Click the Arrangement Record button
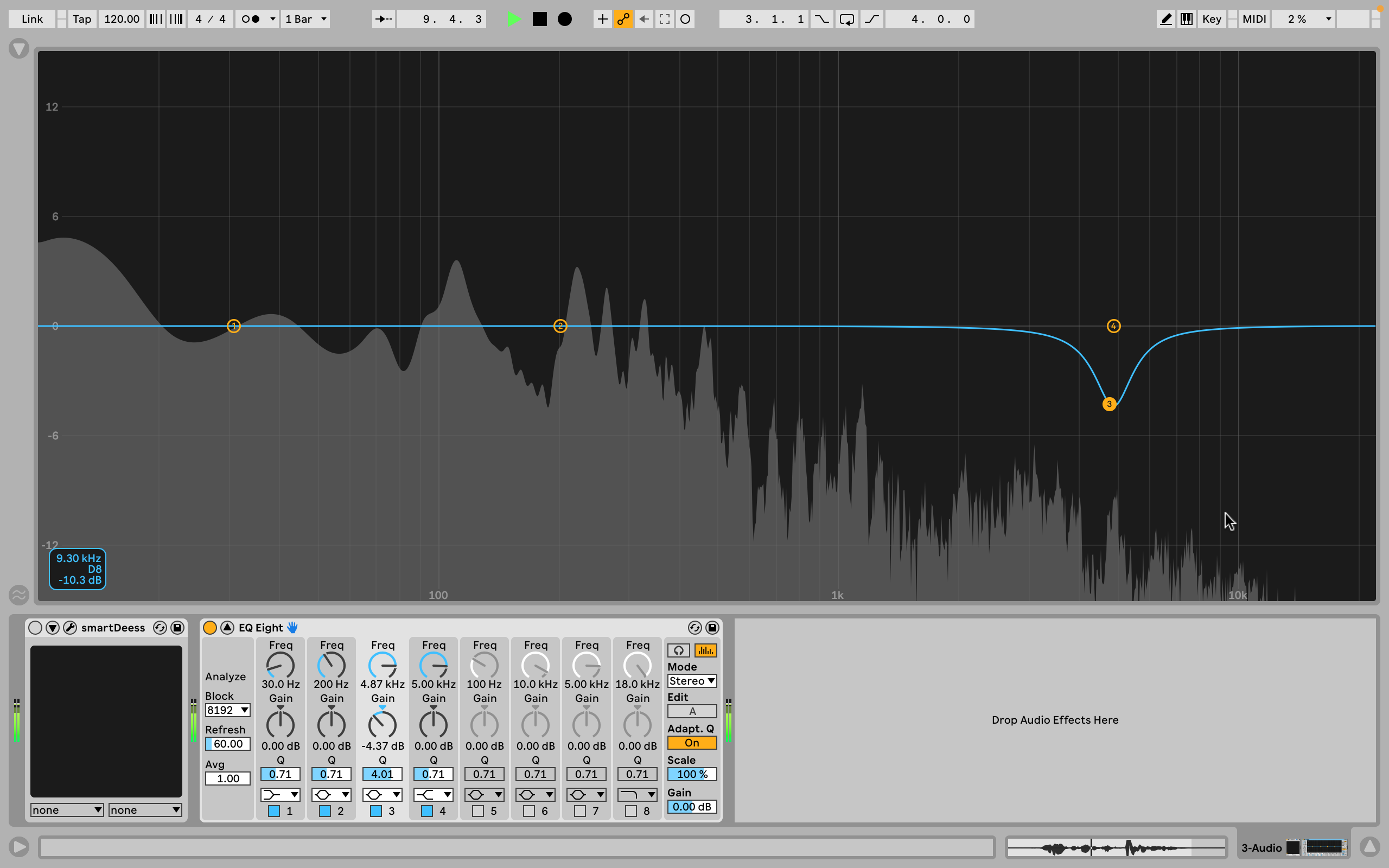The height and width of the screenshot is (868, 1389). tap(565, 19)
